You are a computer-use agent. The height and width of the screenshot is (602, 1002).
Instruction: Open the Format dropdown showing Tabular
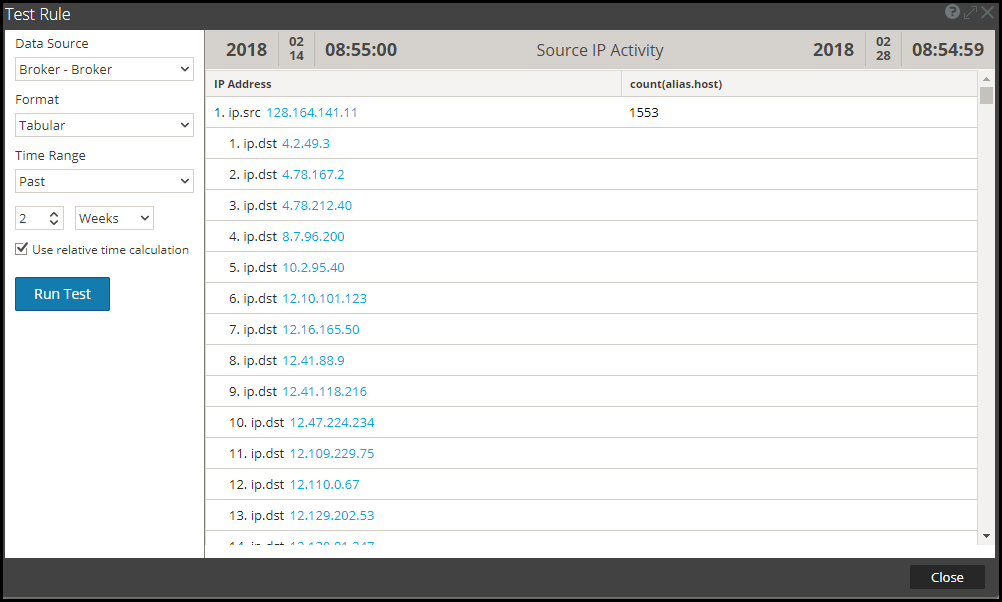point(104,125)
